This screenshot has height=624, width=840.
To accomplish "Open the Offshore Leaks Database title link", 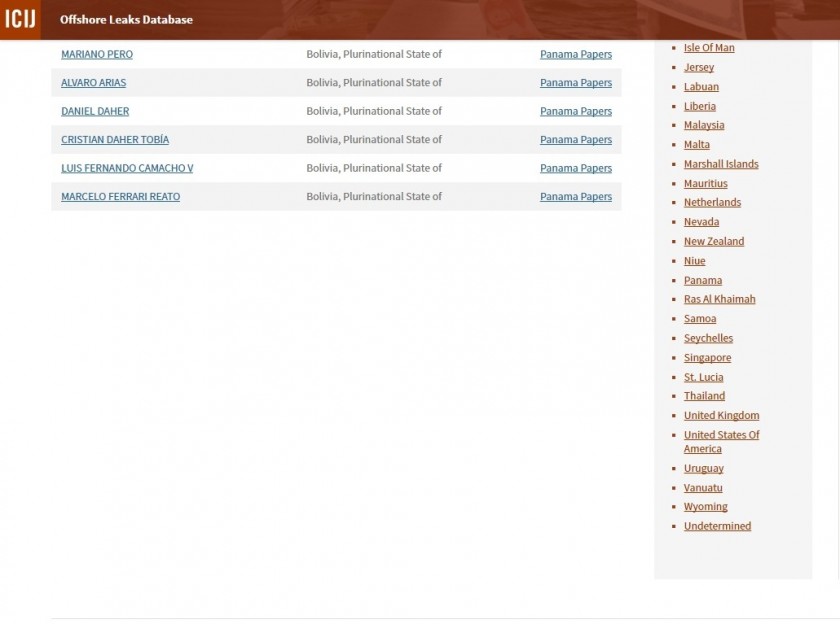I will (x=126, y=20).
